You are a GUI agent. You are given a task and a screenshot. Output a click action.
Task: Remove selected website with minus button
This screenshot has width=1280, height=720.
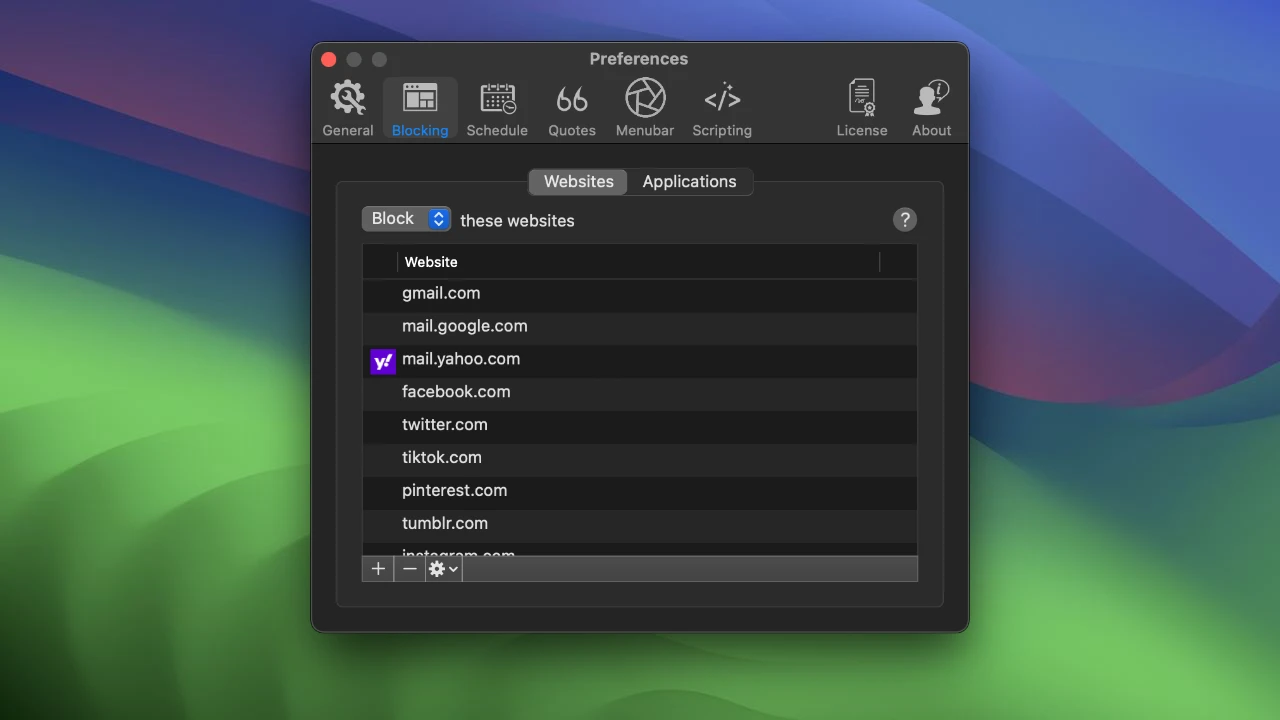click(409, 569)
